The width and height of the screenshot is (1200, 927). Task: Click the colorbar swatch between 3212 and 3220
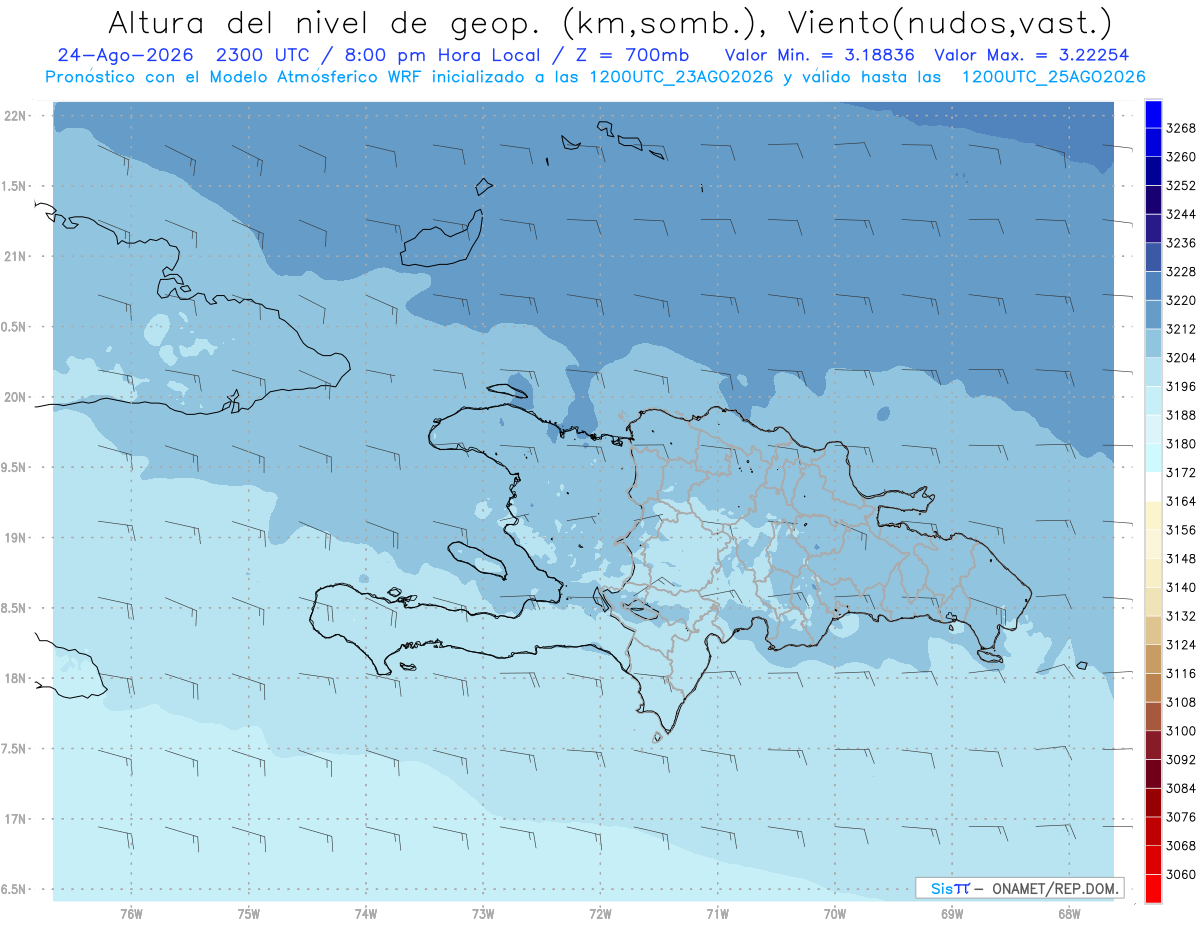[1152, 315]
